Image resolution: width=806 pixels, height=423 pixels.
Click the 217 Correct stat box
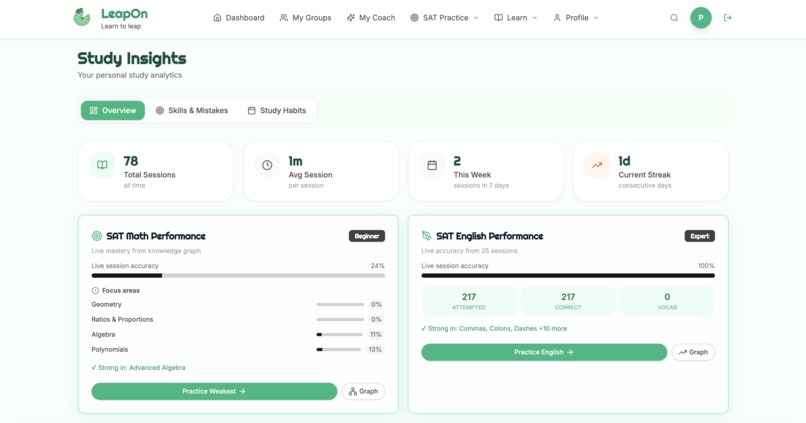(x=568, y=301)
